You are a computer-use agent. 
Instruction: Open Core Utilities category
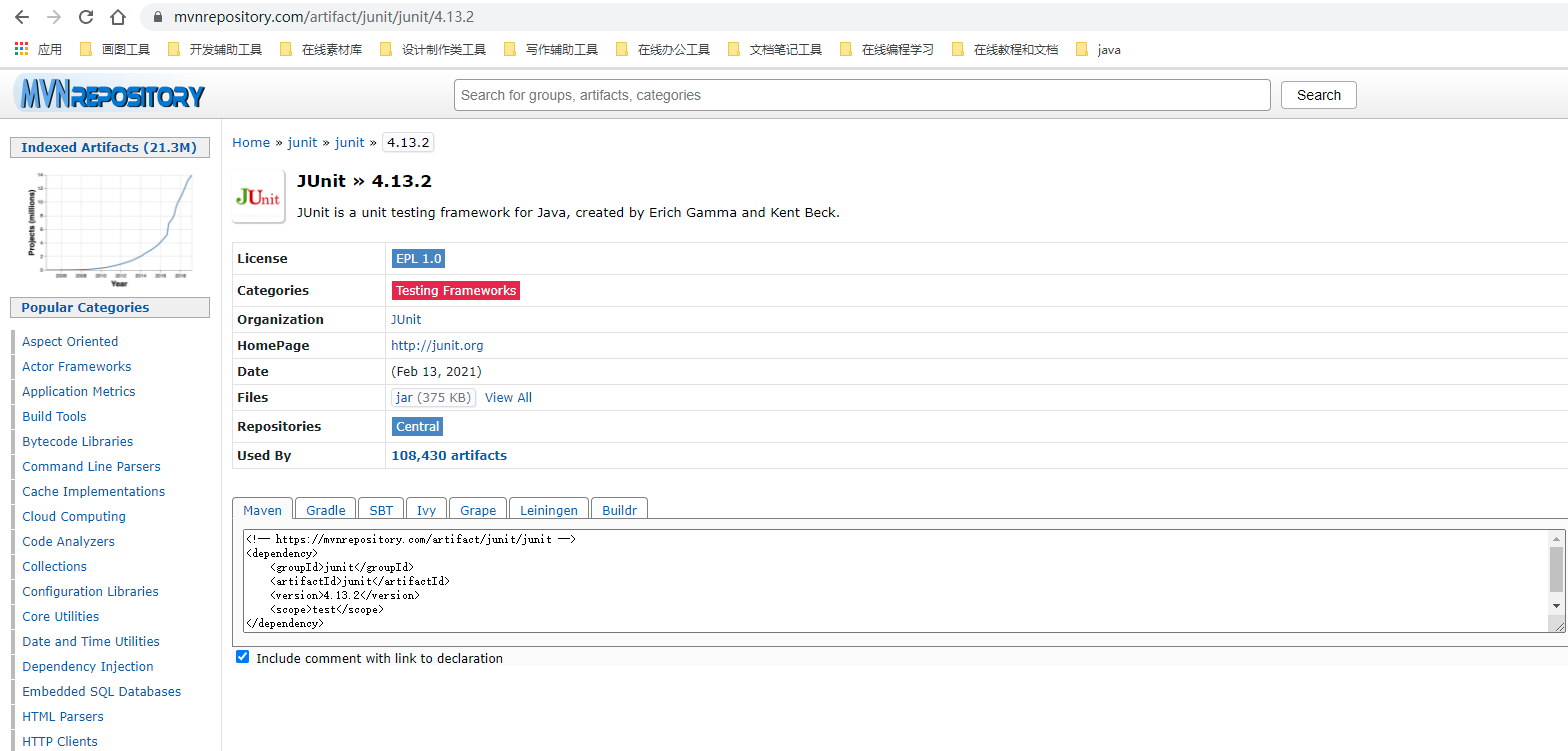pos(61,616)
